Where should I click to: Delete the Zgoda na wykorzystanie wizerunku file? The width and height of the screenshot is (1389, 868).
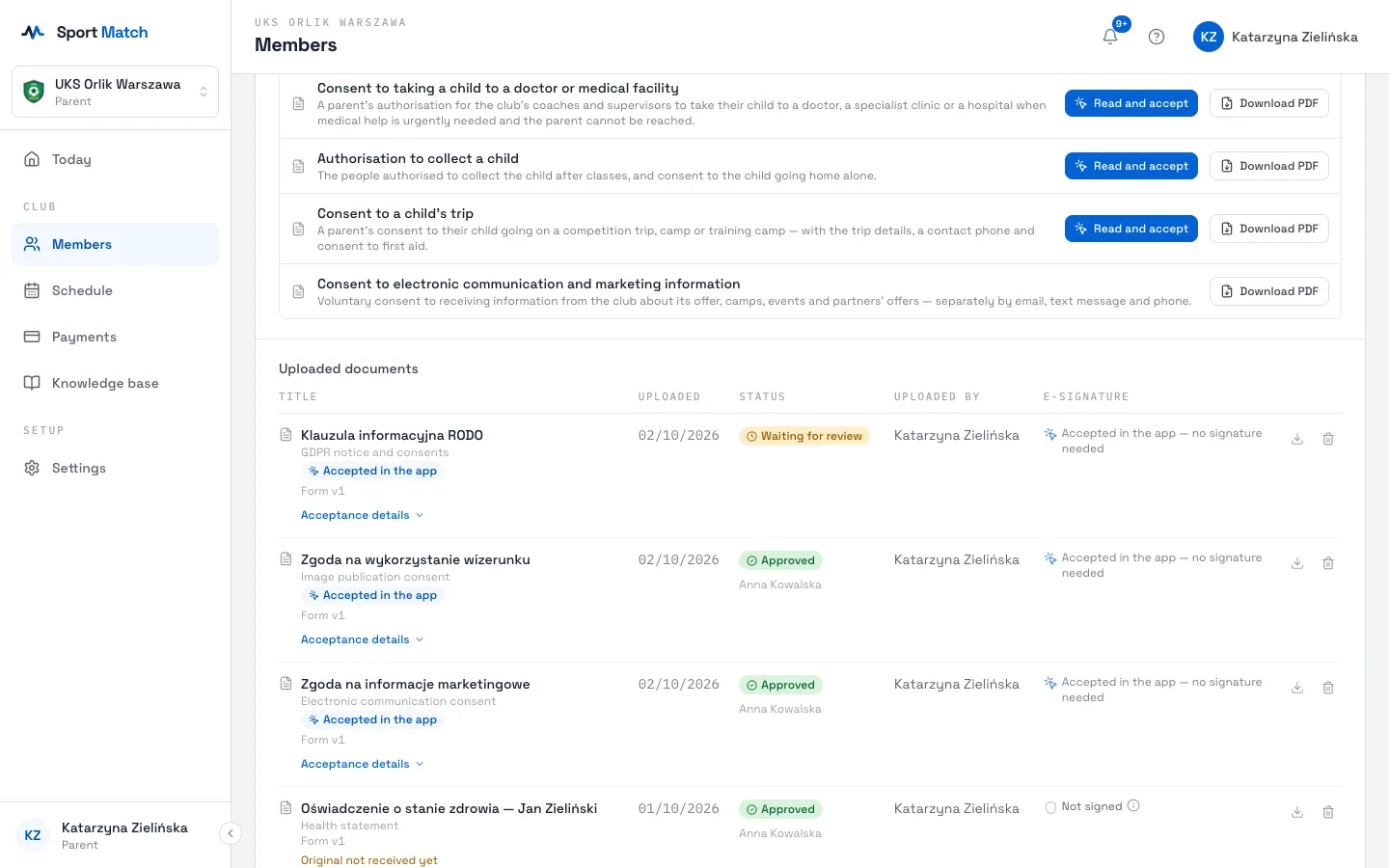(x=1328, y=563)
